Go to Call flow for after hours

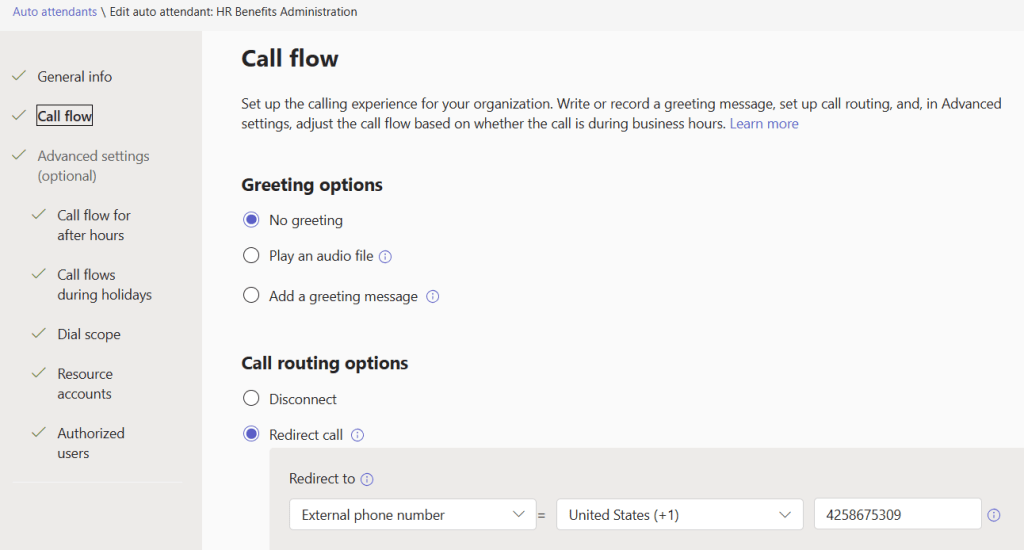(94, 225)
